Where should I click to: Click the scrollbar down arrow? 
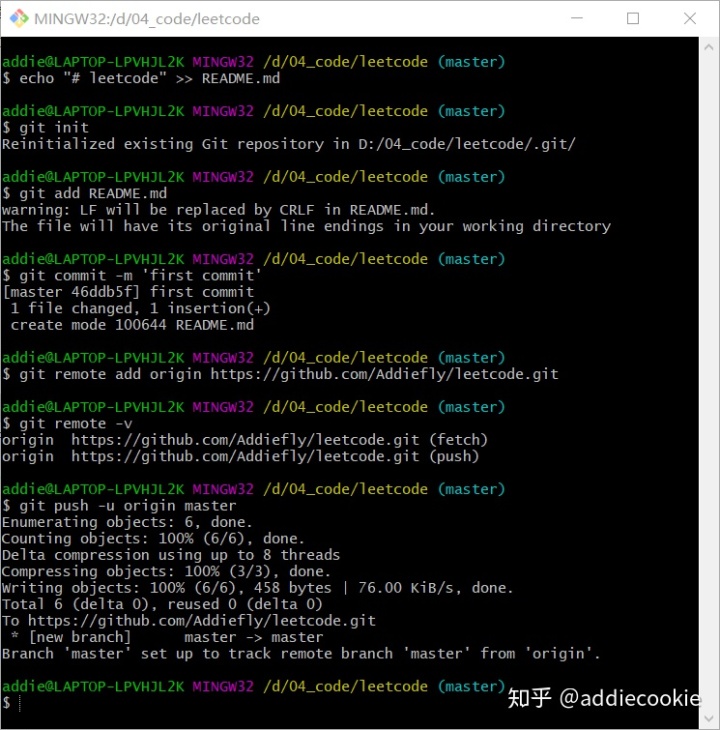(709, 718)
